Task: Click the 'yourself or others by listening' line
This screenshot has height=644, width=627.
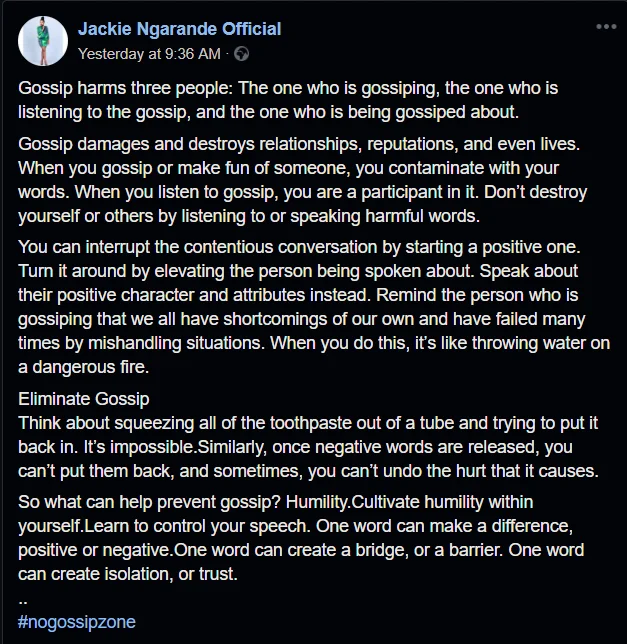Action: coord(249,216)
